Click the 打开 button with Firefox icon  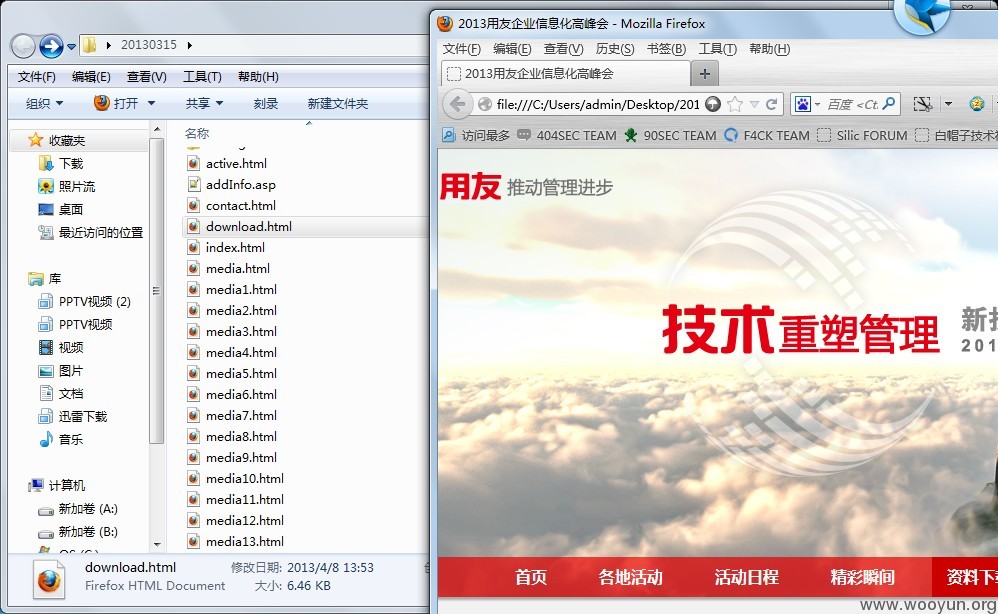pyautogui.click(x=116, y=103)
